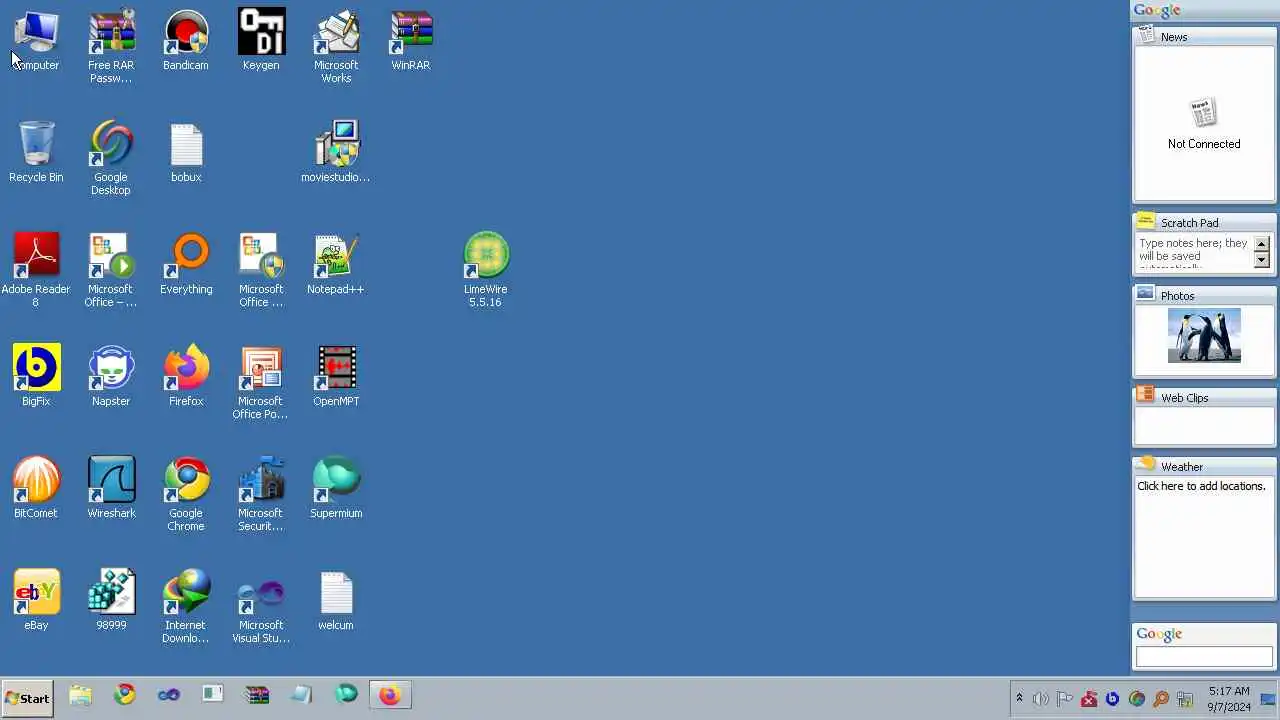Screen dimensions: 1280x720
Task: Select the LimeWire 5.5.16 shortcut
Action: point(486,270)
